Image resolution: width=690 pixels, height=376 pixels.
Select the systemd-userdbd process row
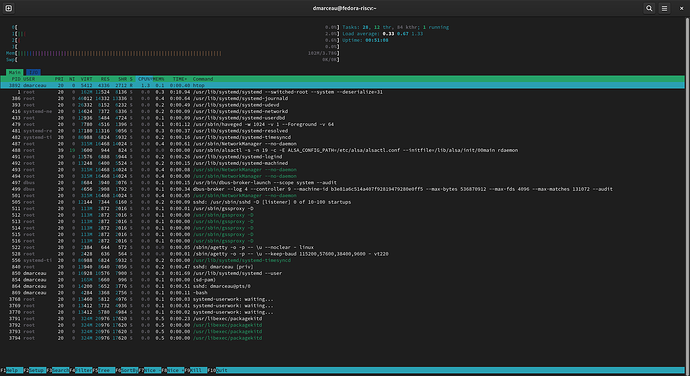(342, 118)
